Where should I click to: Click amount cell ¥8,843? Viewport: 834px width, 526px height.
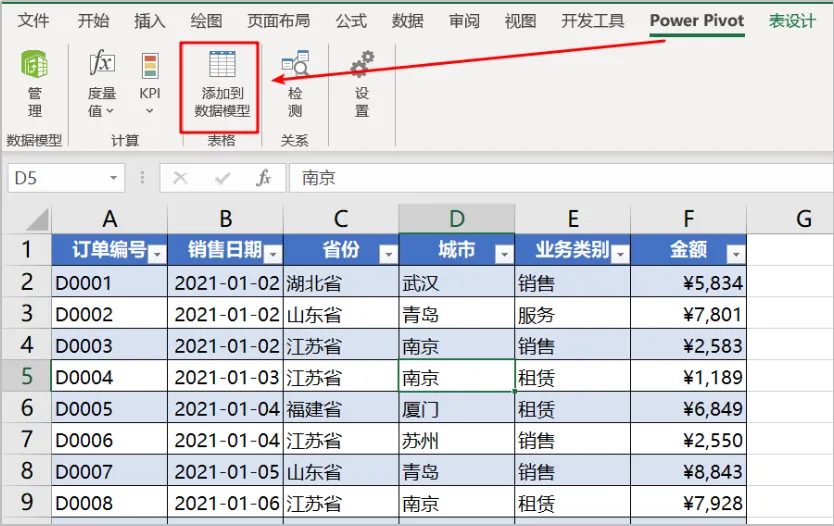pos(689,471)
